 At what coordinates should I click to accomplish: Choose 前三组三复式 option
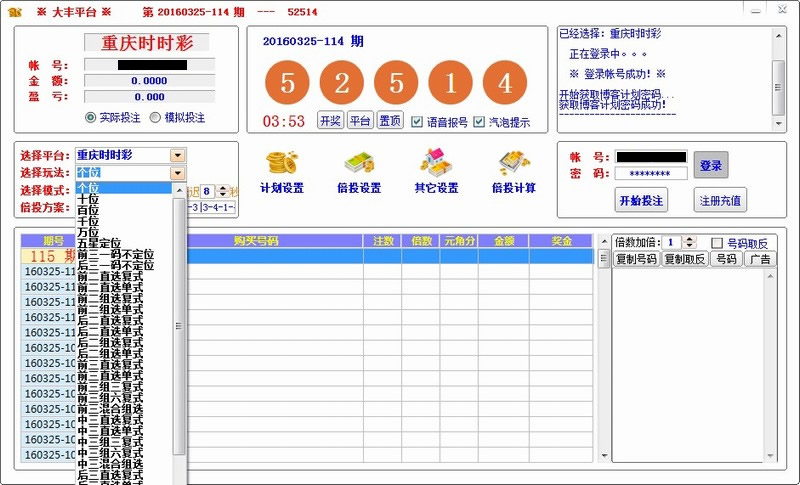pyautogui.click(x=124, y=387)
